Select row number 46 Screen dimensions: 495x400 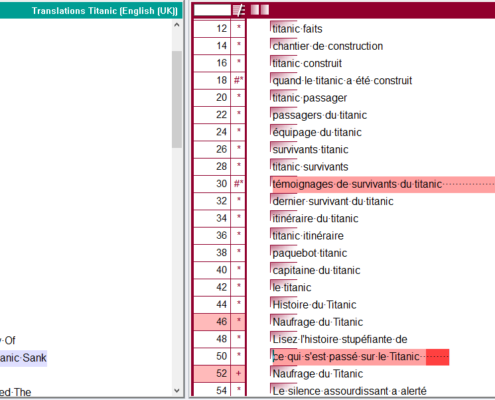222,322
